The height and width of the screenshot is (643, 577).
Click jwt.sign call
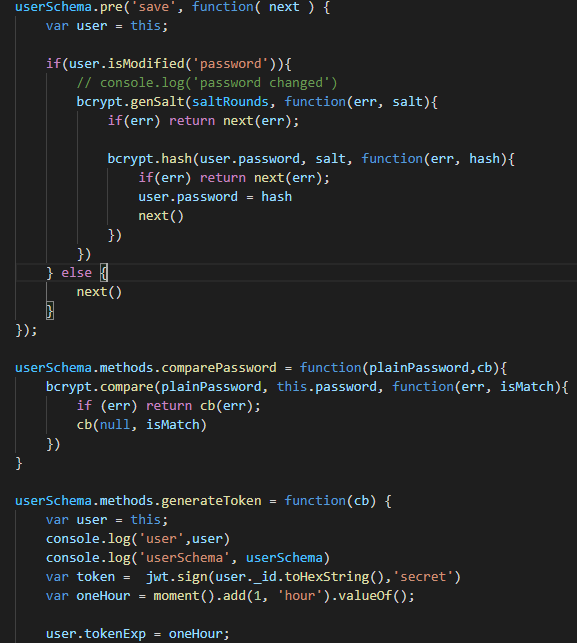pyautogui.click(x=177, y=577)
